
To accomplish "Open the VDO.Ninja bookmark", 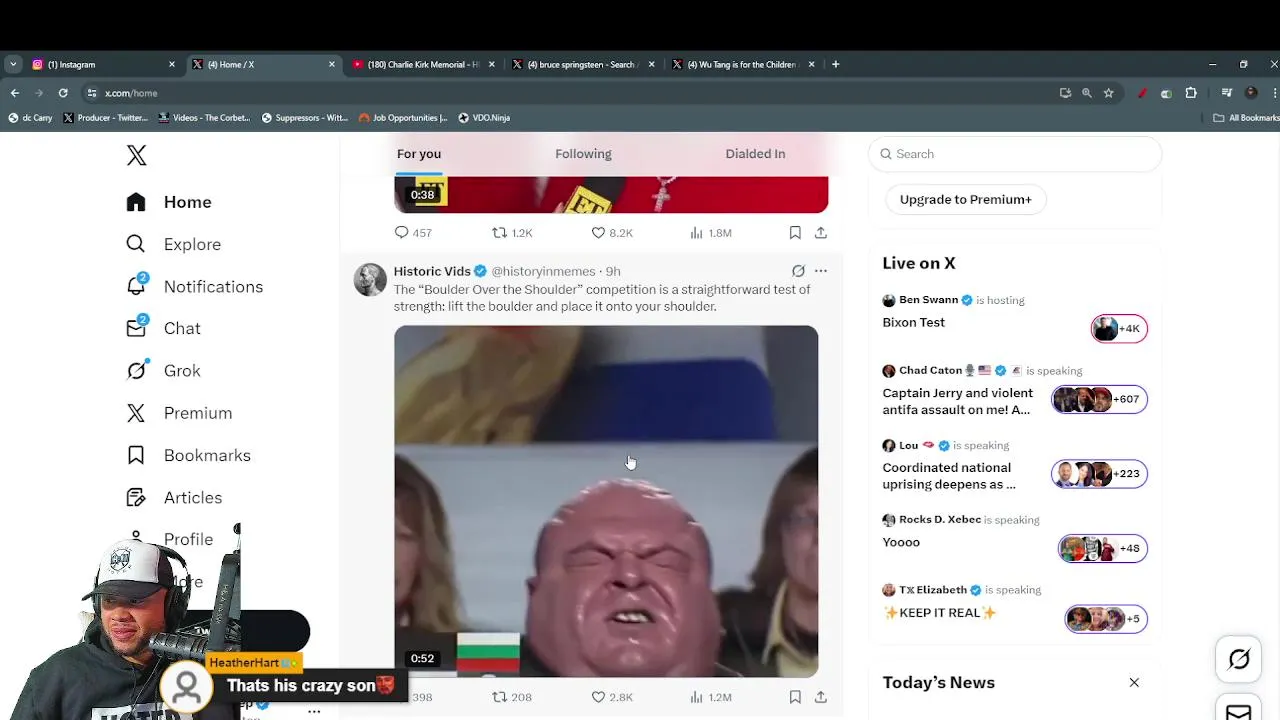I will click(484, 118).
